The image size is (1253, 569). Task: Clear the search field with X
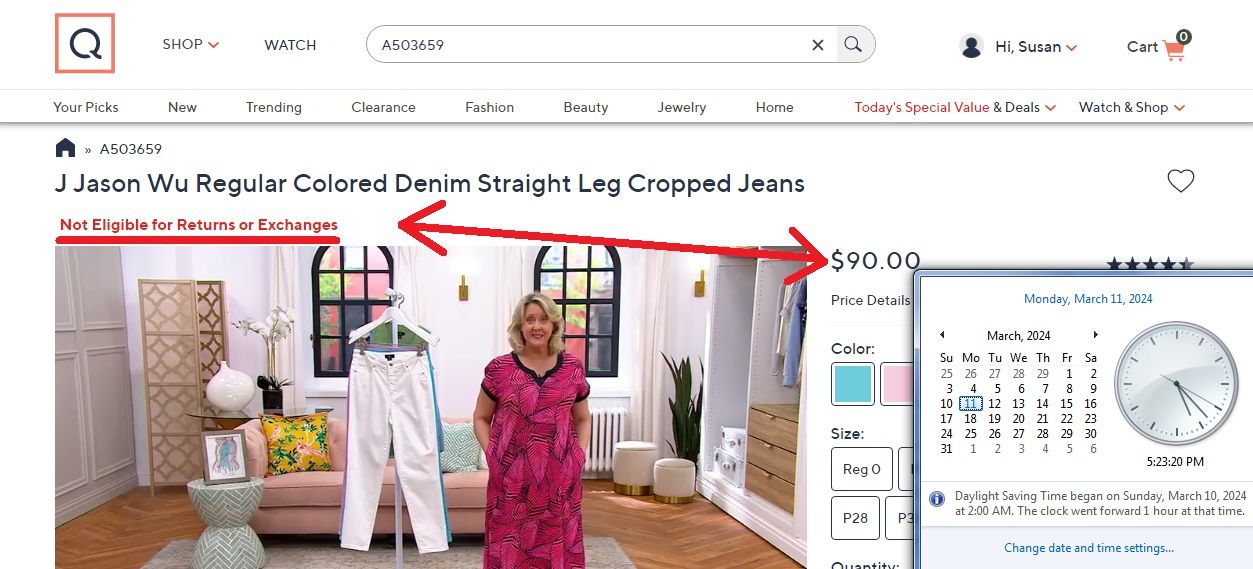[818, 44]
